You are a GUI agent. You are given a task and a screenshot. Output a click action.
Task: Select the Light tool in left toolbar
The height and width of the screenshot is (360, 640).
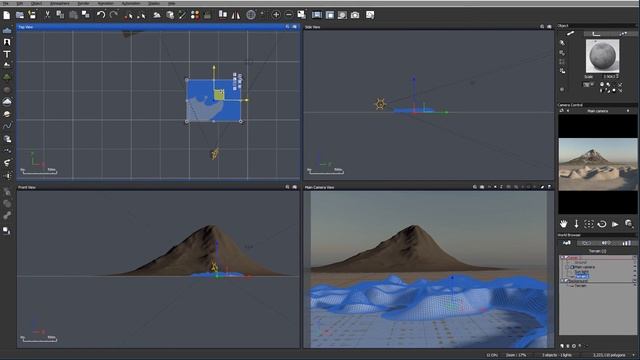(7, 176)
